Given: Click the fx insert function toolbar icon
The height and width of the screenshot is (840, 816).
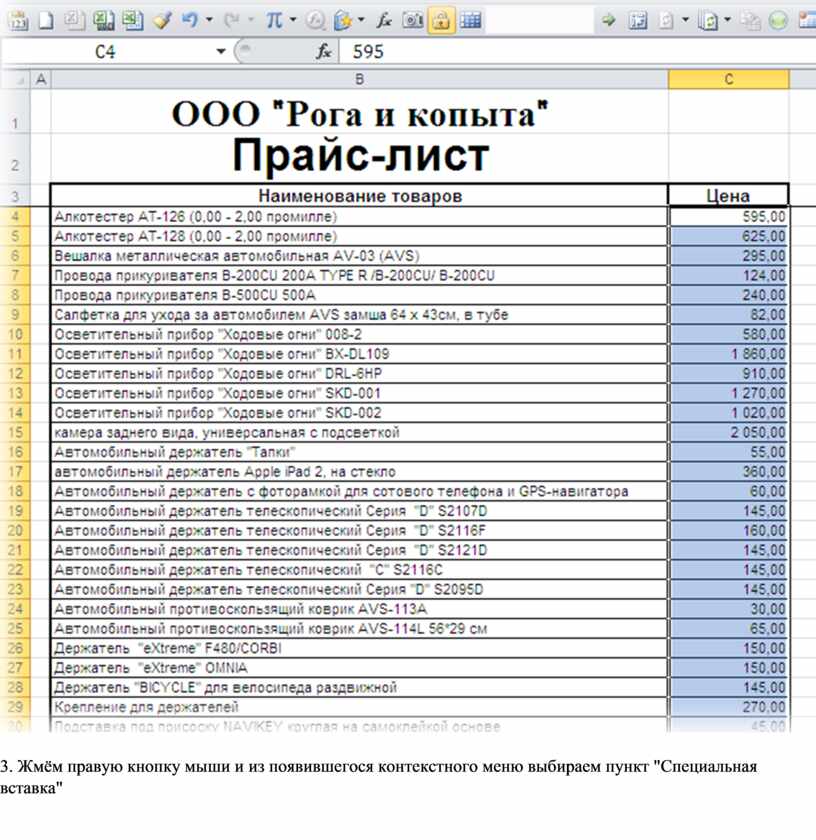Looking at the screenshot, I should (x=384, y=20).
